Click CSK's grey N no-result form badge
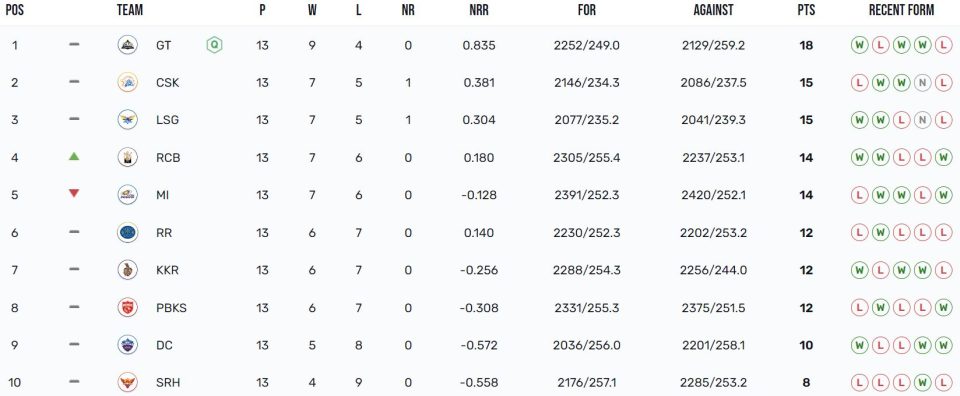The width and height of the screenshot is (960, 396). 923,83
